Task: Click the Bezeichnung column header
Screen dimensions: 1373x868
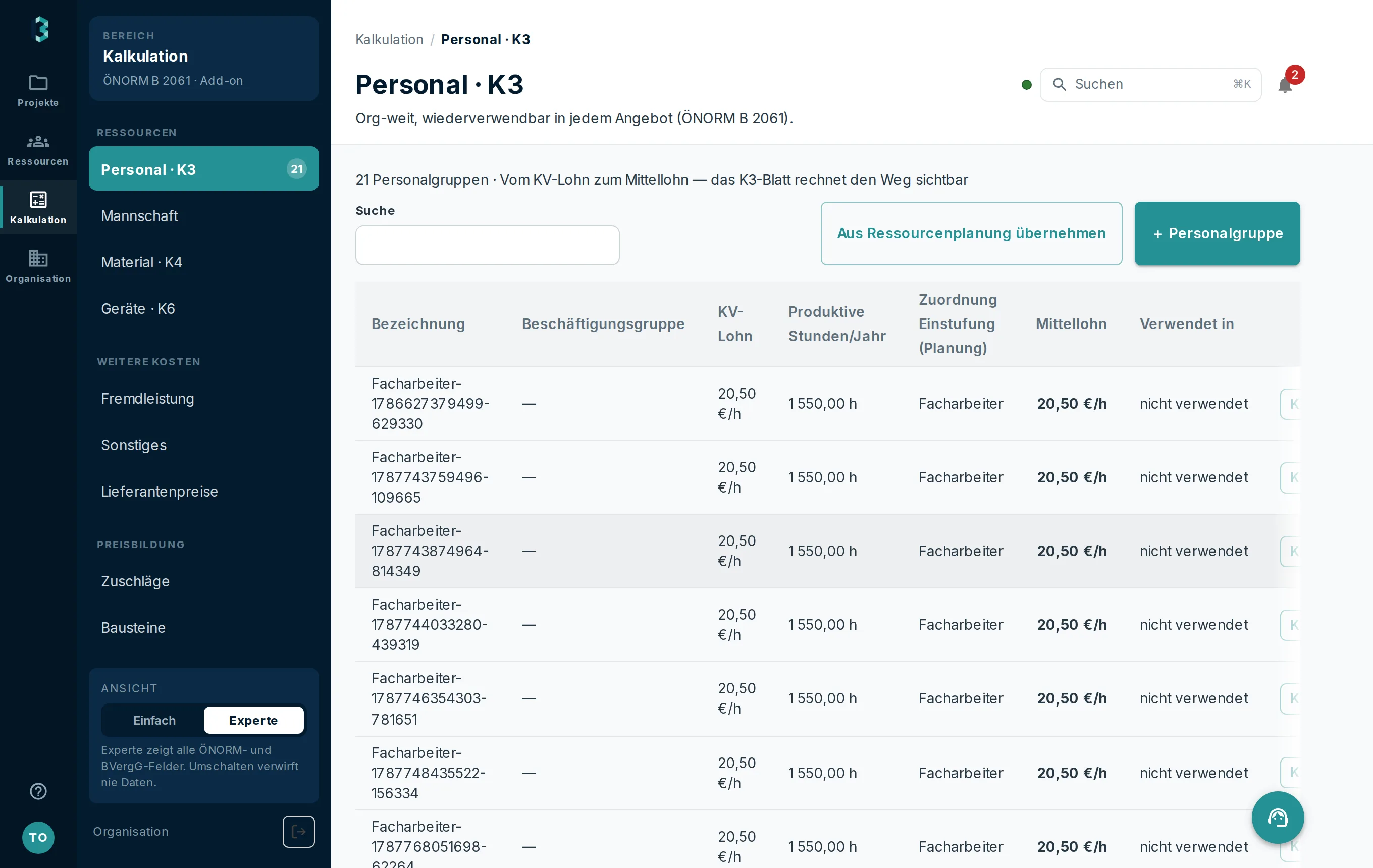Action: 418,323
